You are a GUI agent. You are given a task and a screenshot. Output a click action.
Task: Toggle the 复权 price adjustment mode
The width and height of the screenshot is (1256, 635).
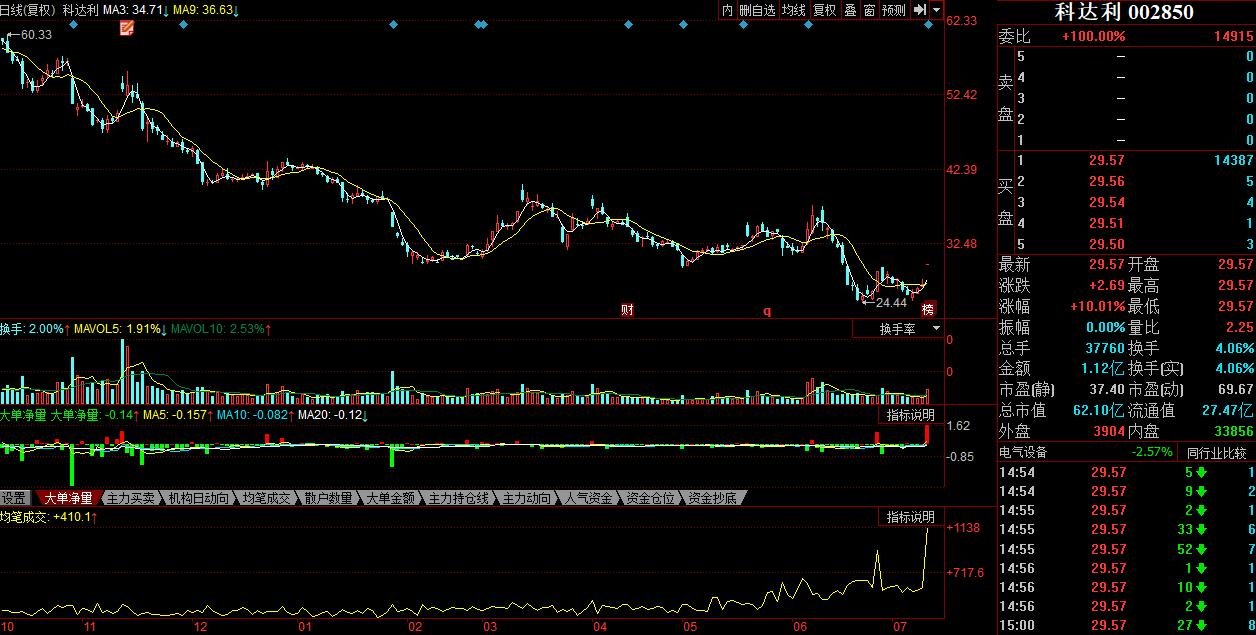pyautogui.click(x=824, y=10)
